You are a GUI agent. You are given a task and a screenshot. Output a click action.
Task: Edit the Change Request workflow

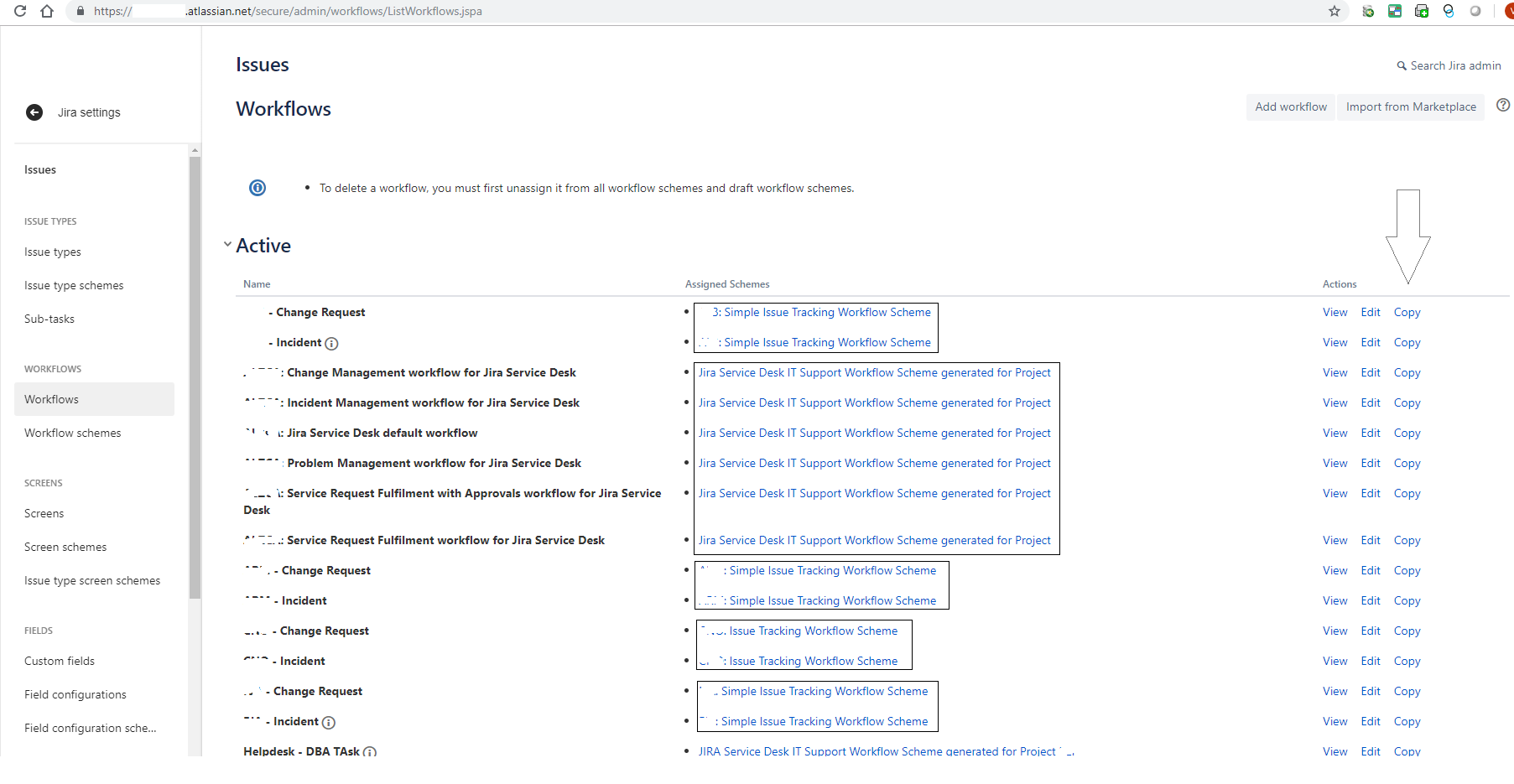[x=1371, y=312]
